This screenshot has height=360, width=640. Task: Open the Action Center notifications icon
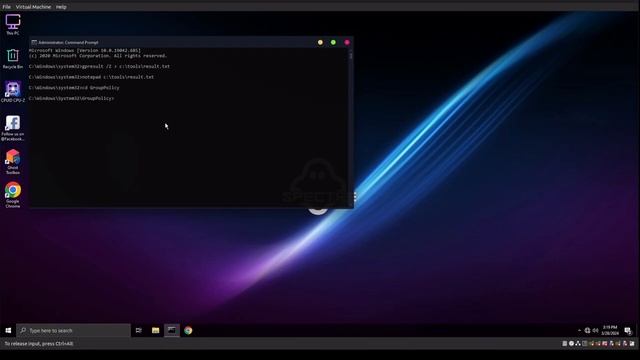tap(628, 330)
